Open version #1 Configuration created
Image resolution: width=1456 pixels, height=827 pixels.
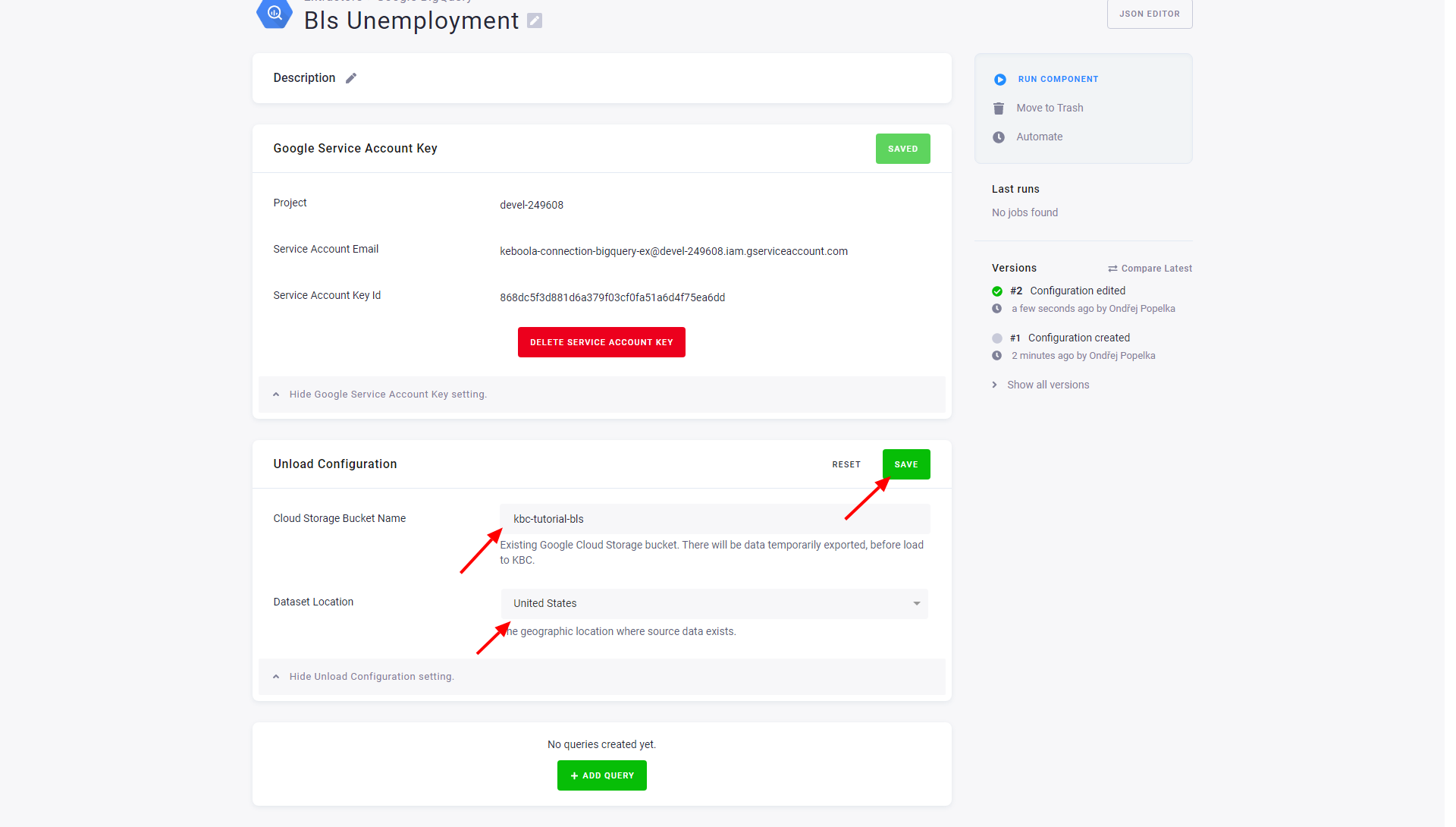coord(1078,338)
